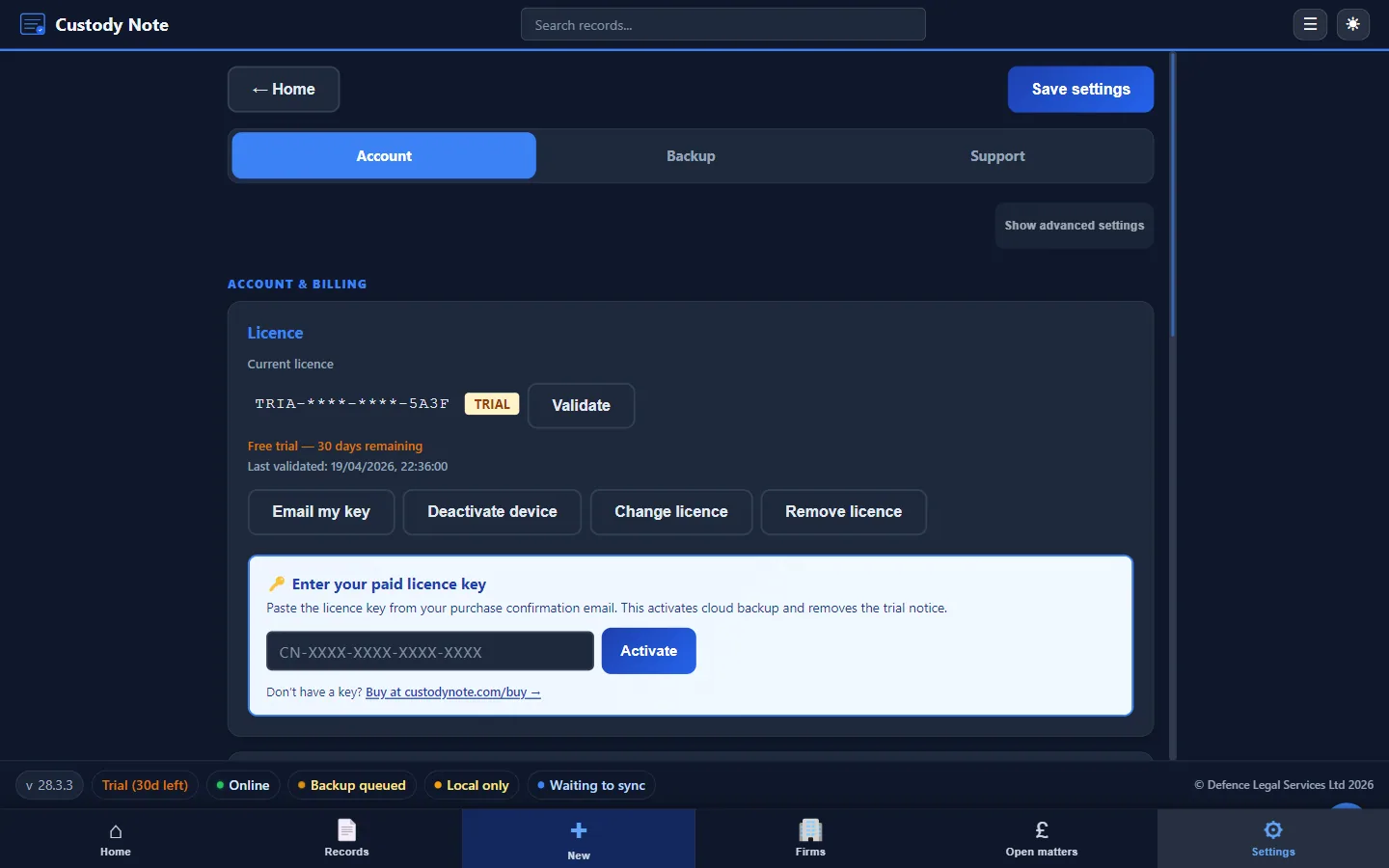Click Deactivate device

[x=492, y=512]
